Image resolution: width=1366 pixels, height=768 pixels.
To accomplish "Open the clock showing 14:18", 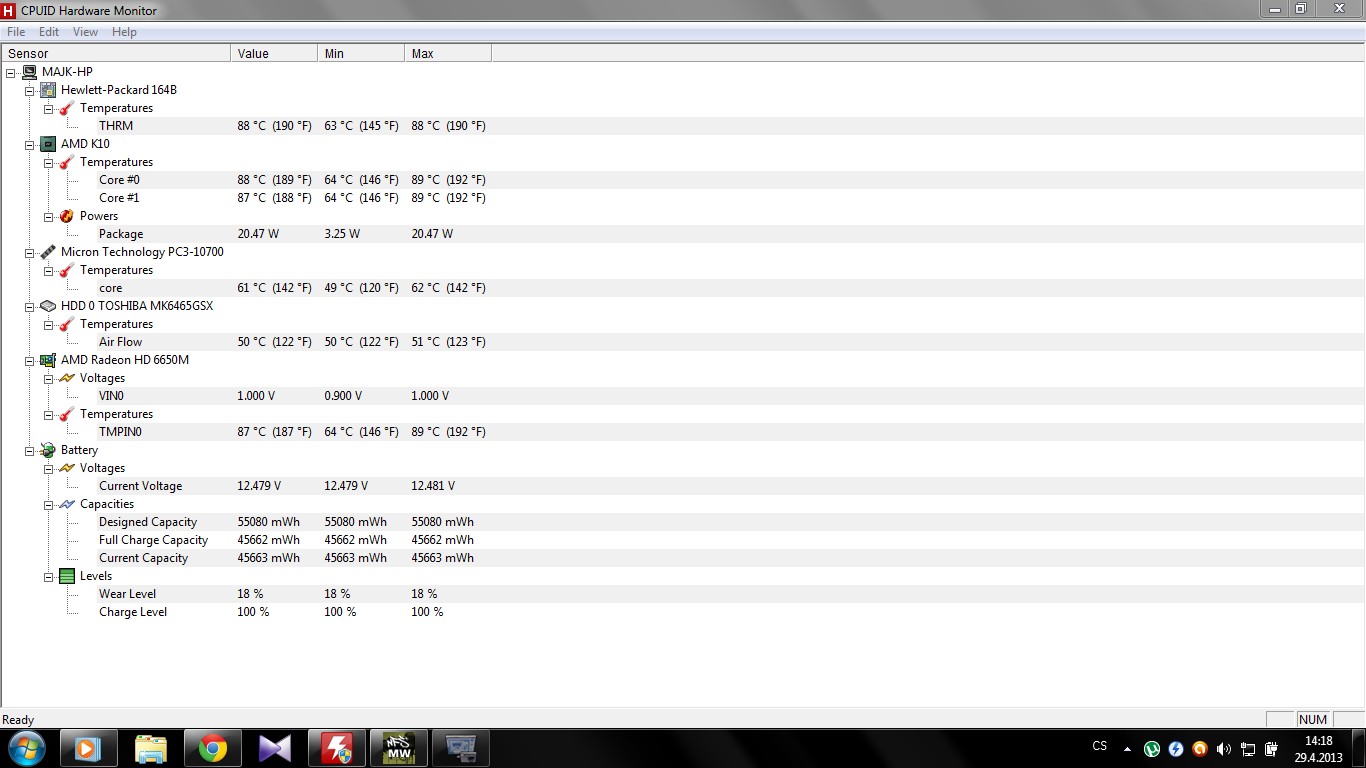I will point(1319,748).
